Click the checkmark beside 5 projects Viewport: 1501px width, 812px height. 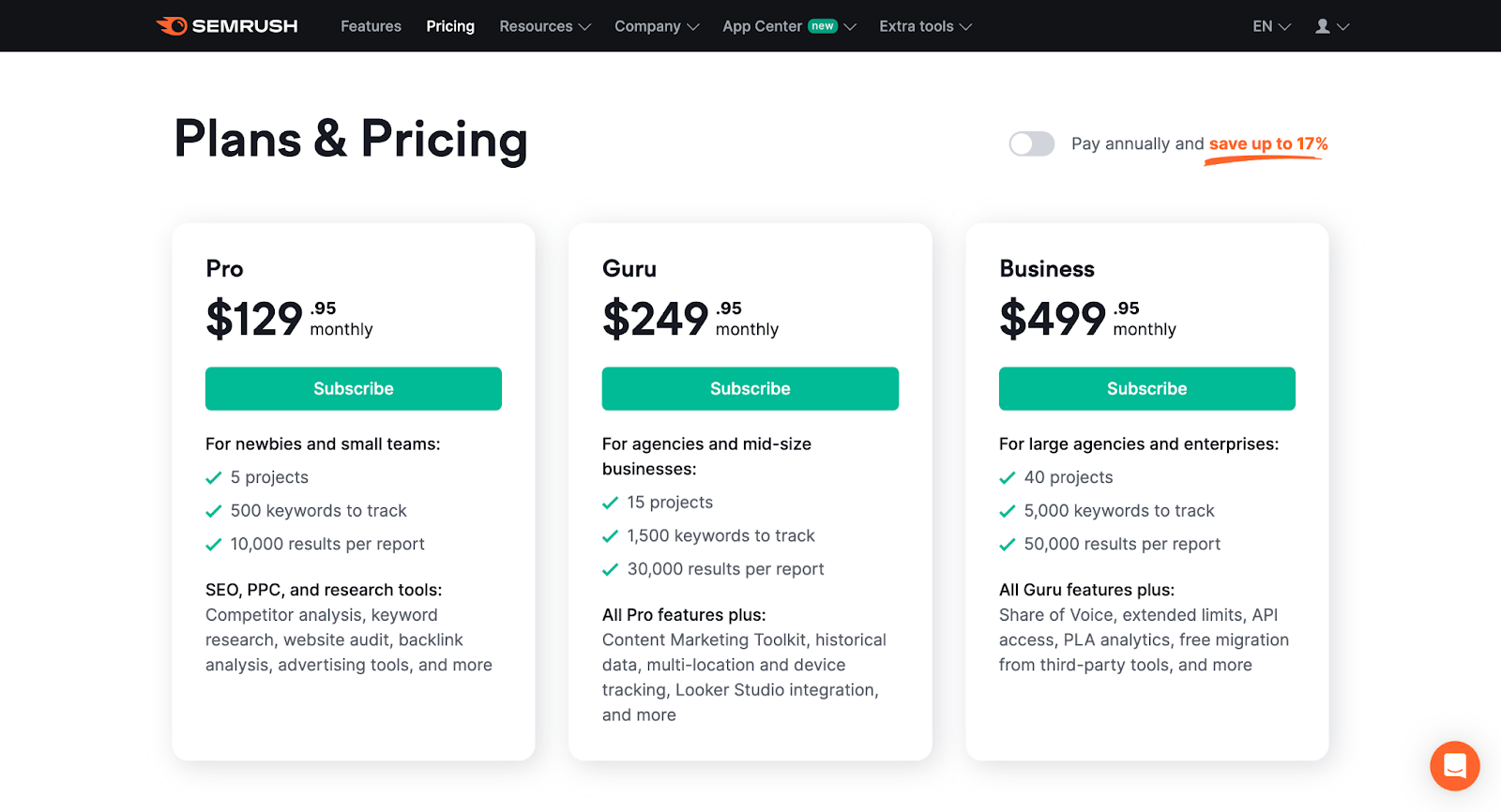[212, 477]
